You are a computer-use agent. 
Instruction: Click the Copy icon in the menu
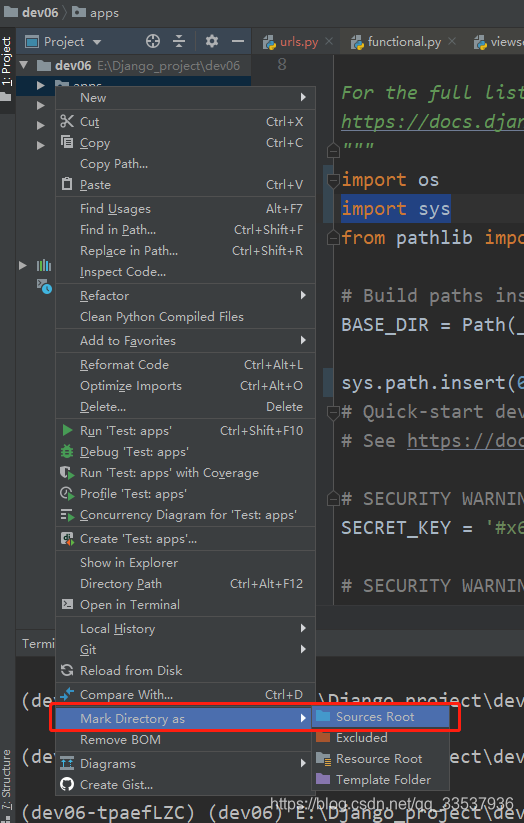[x=67, y=142]
